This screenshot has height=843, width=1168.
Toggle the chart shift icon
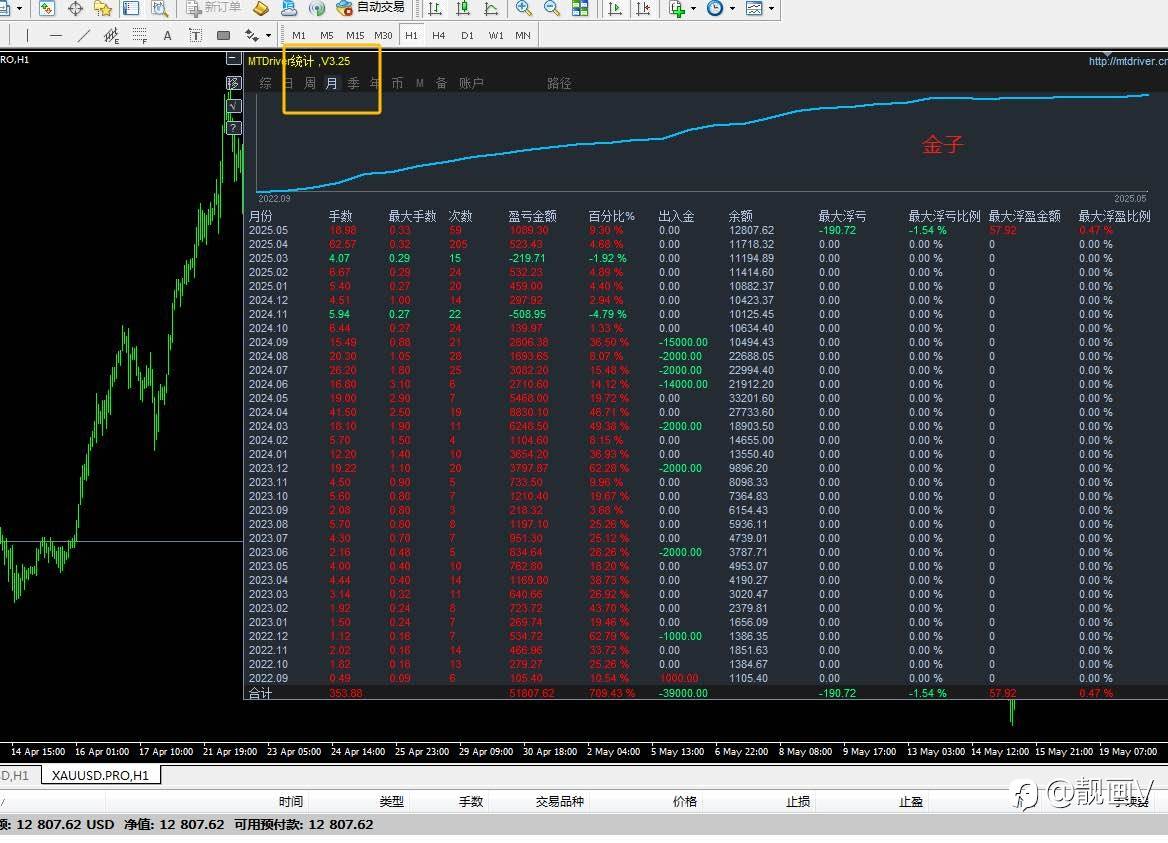click(x=644, y=8)
